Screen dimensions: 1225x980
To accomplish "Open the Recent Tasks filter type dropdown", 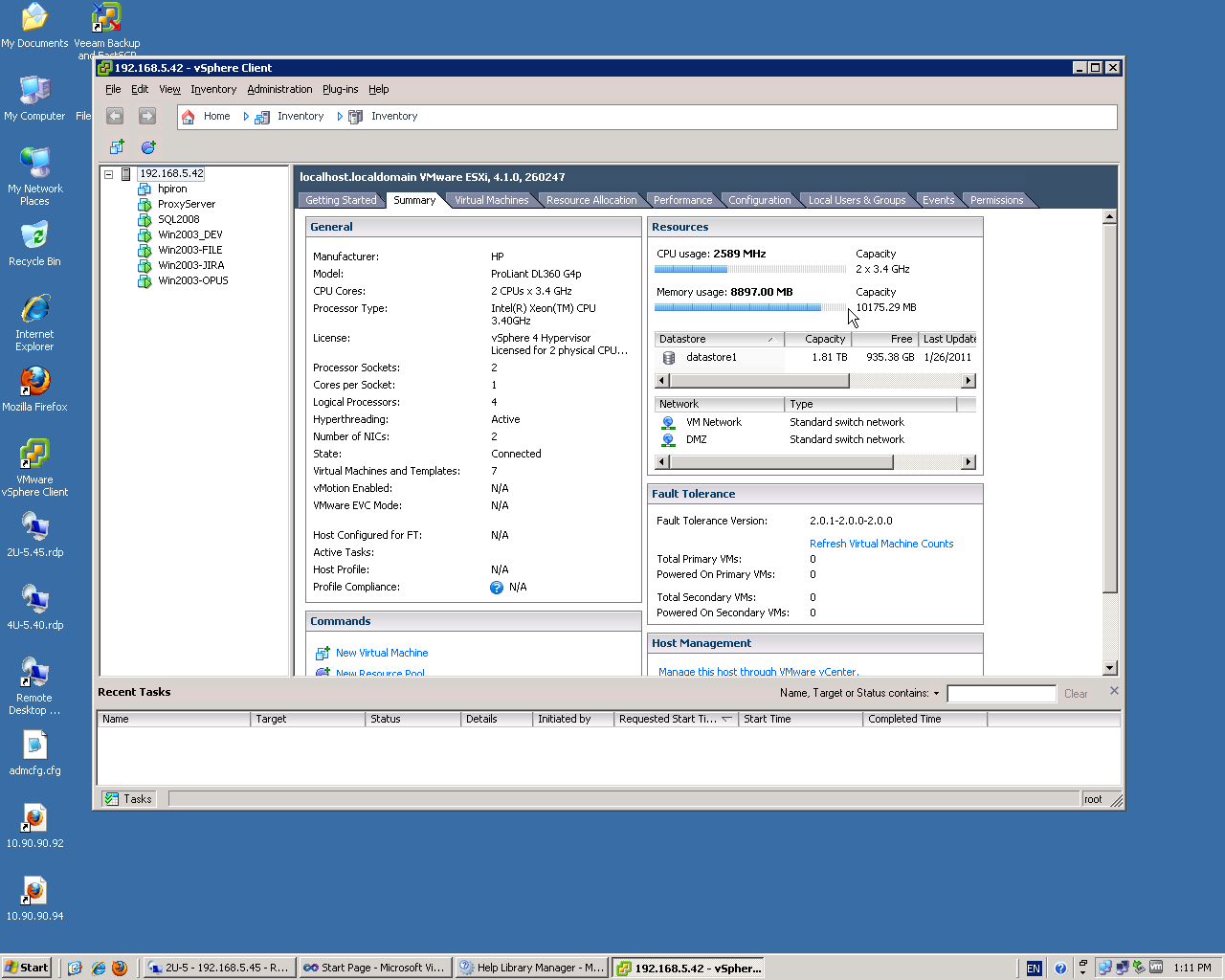I will [936, 693].
